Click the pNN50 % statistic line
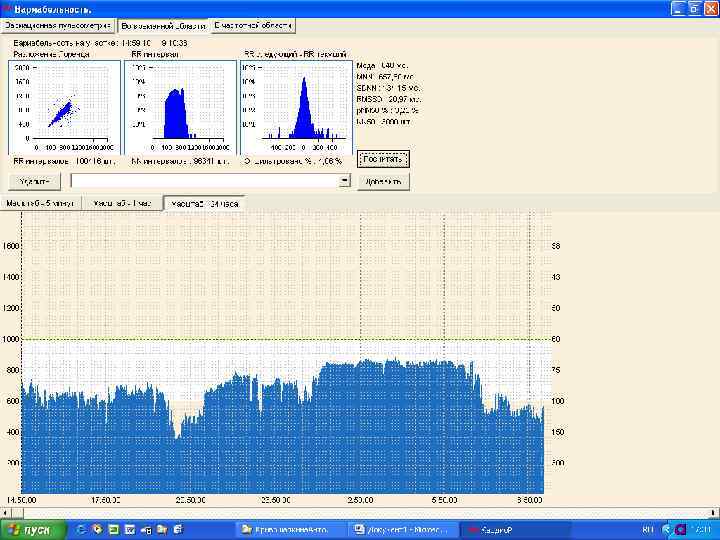 pyautogui.click(x=388, y=111)
